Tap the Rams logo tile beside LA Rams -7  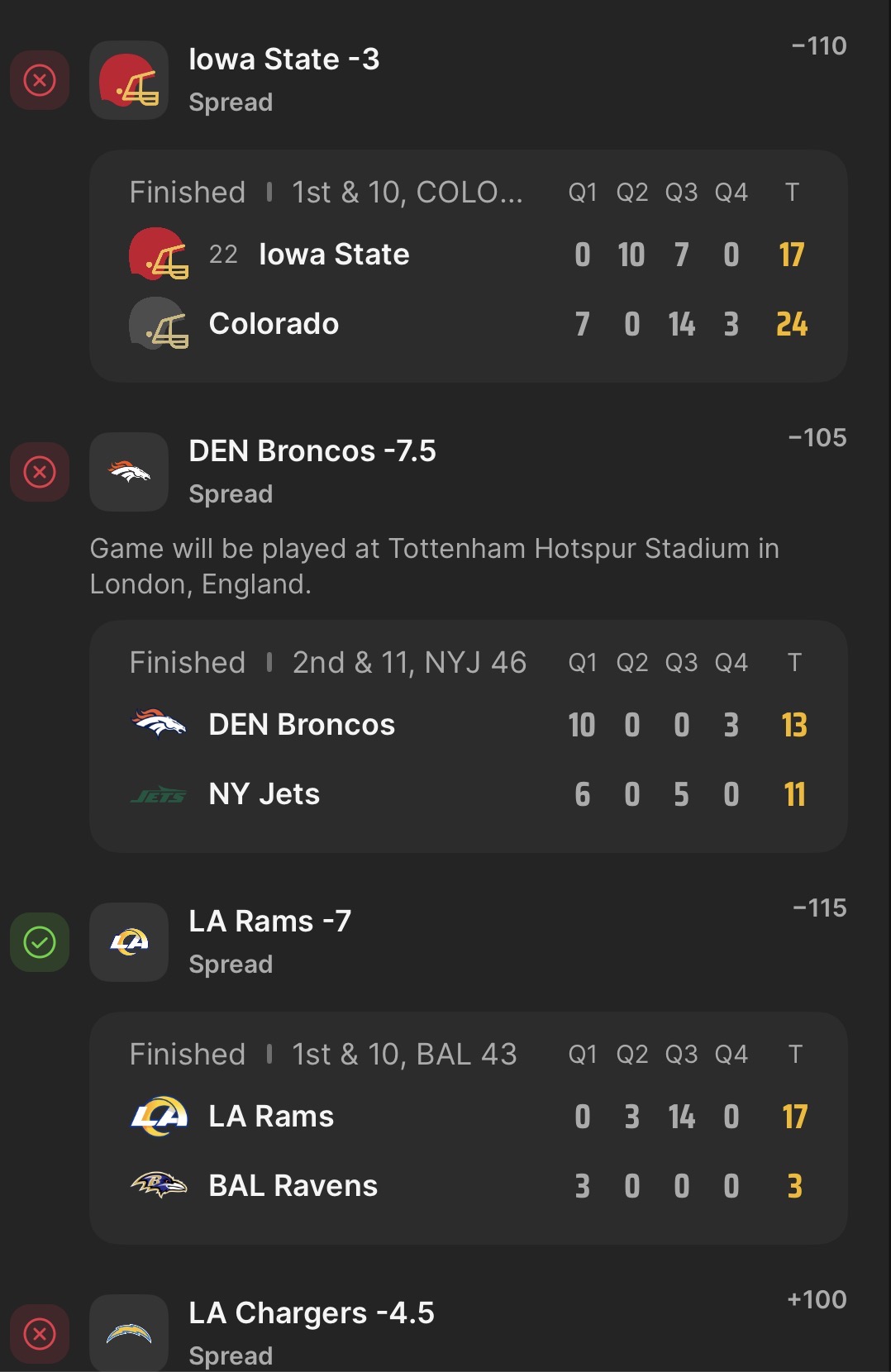point(129,942)
